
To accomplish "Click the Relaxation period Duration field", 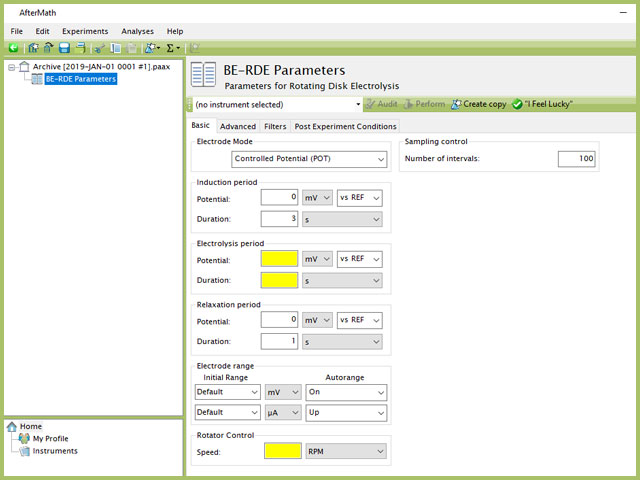I will tap(279, 342).
